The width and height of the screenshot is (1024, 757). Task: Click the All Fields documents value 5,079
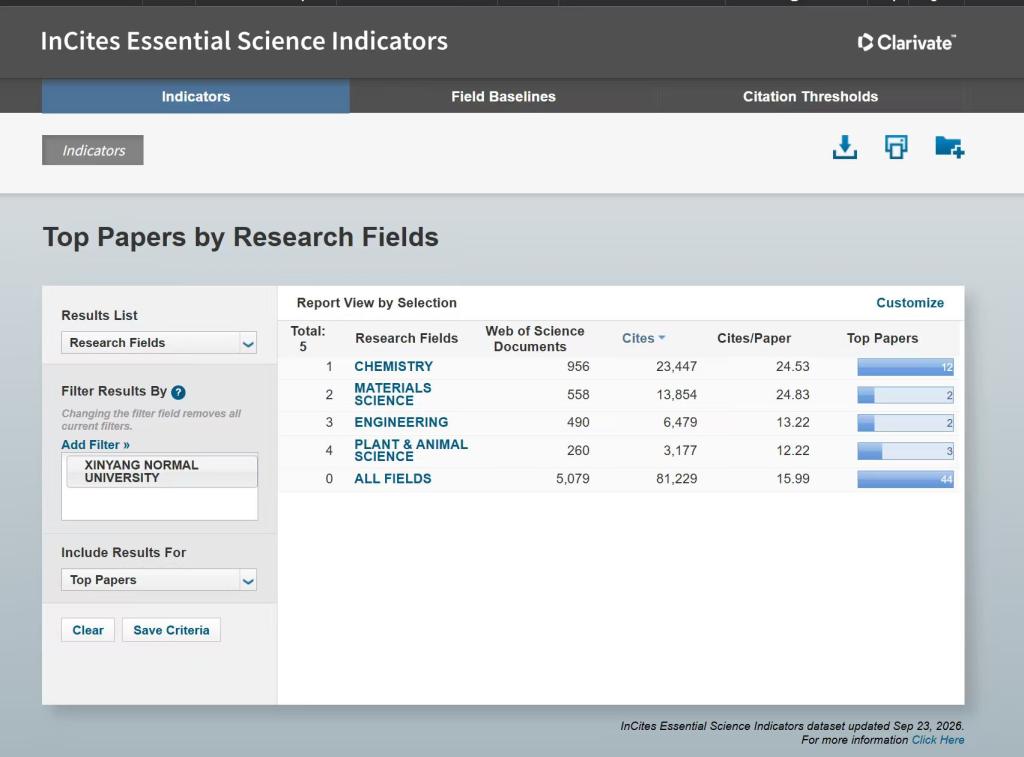(x=573, y=479)
